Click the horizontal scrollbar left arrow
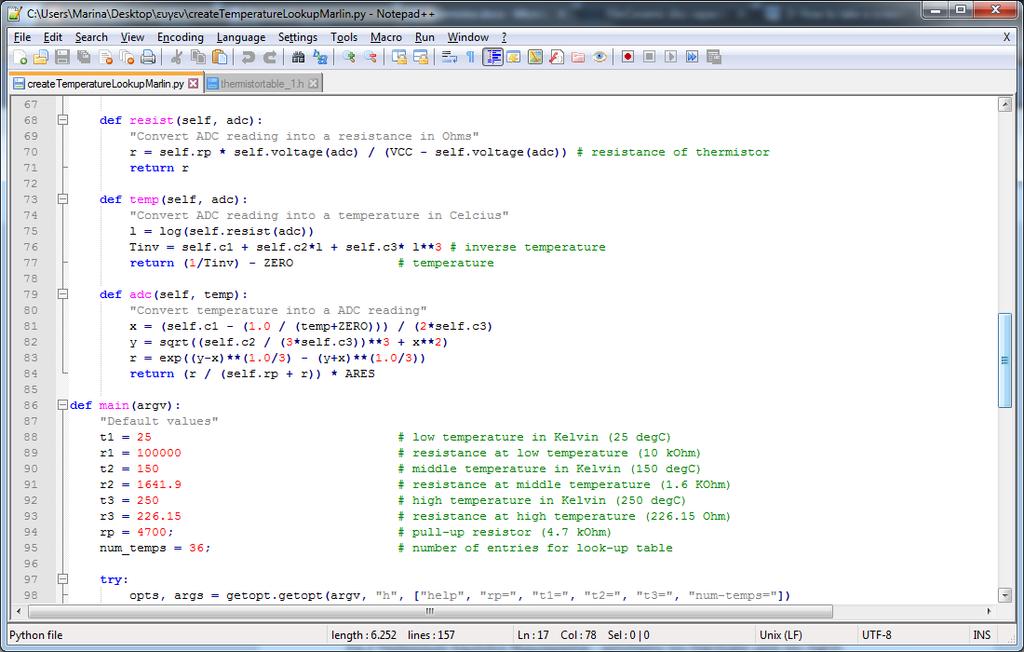The height and width of the screenshot is (652, 1024). point(18,611)
